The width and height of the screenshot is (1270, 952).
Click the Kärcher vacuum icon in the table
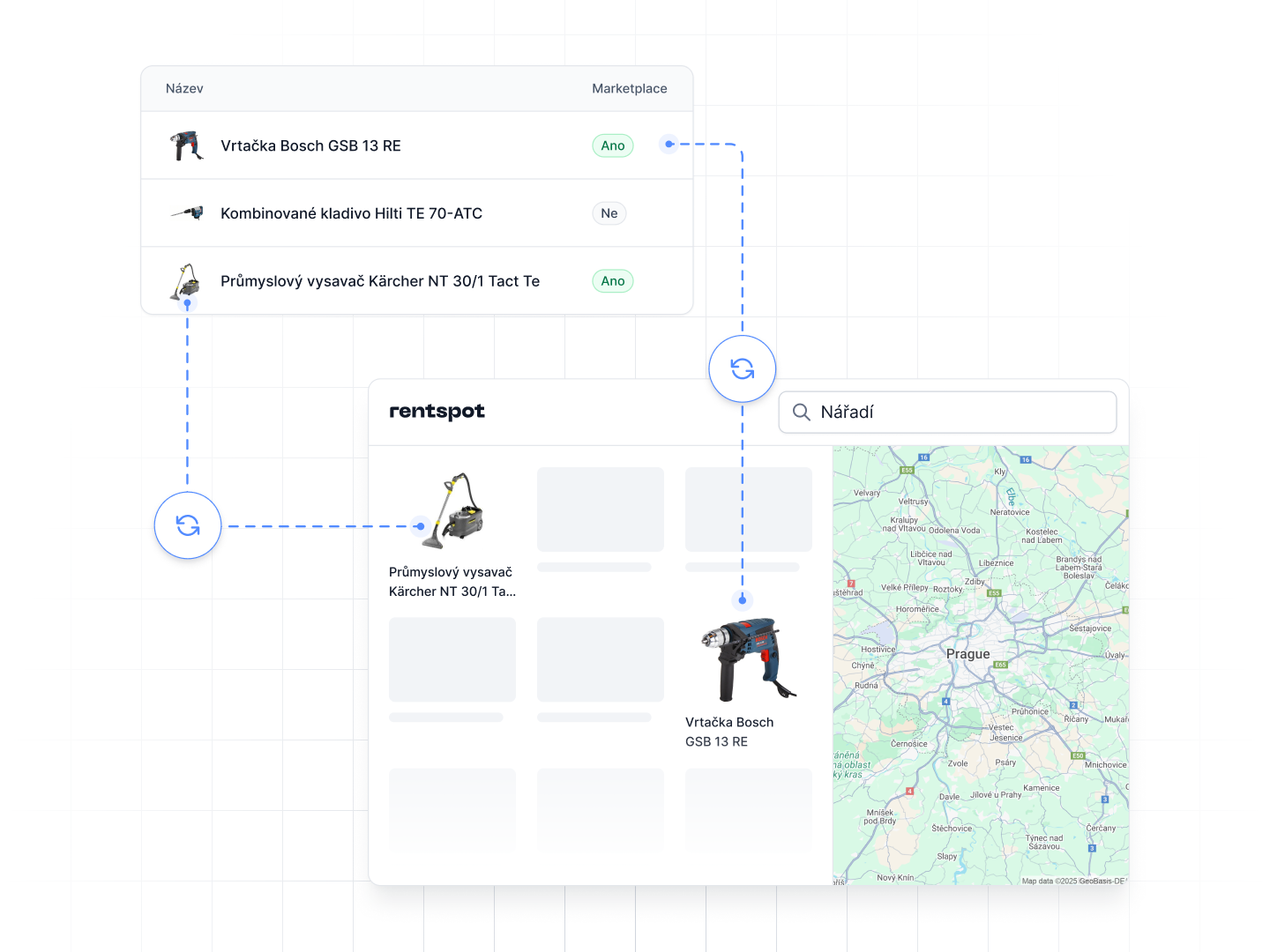point(185,280)
